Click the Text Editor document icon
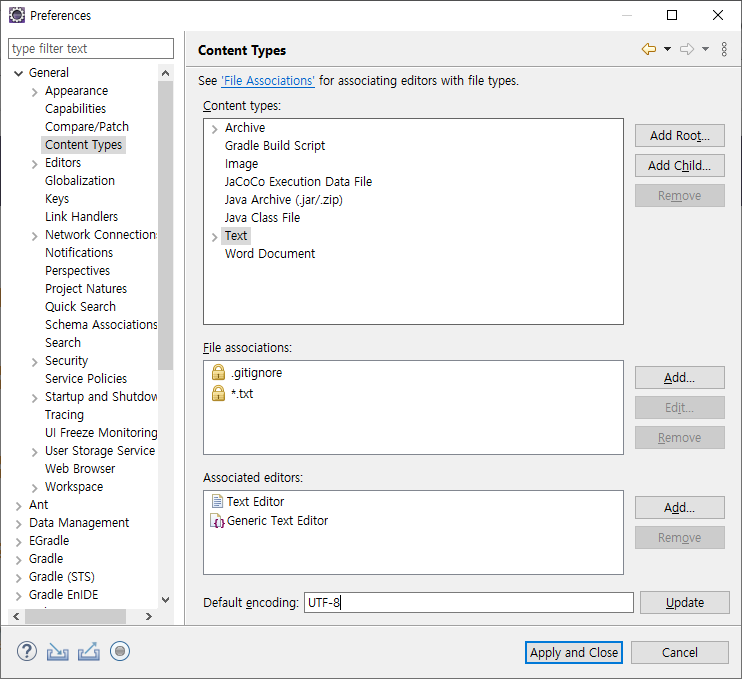The height and width of the screenshot is (679, 742). (217, 501)
